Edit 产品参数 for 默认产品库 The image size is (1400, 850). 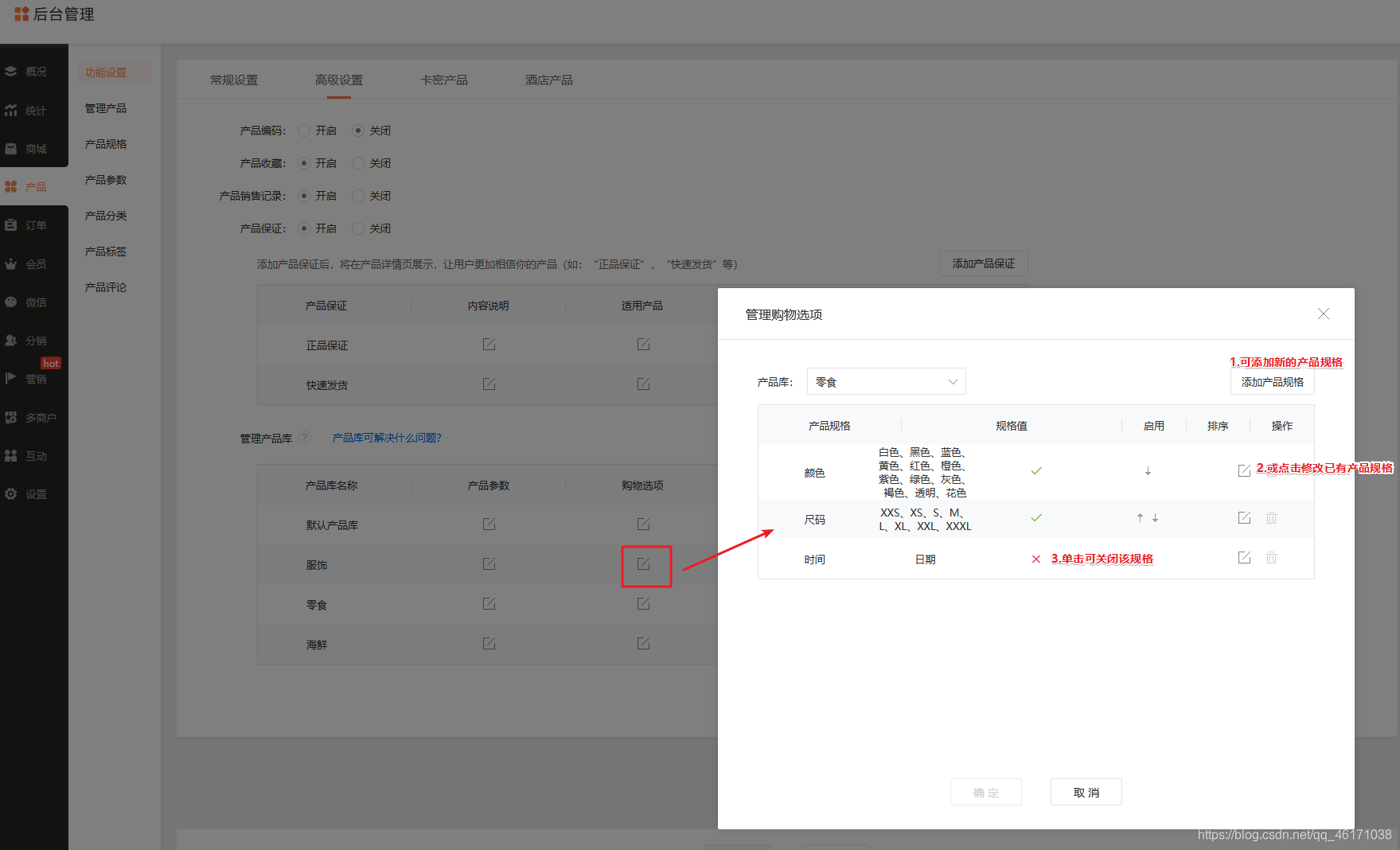[489, 524]
